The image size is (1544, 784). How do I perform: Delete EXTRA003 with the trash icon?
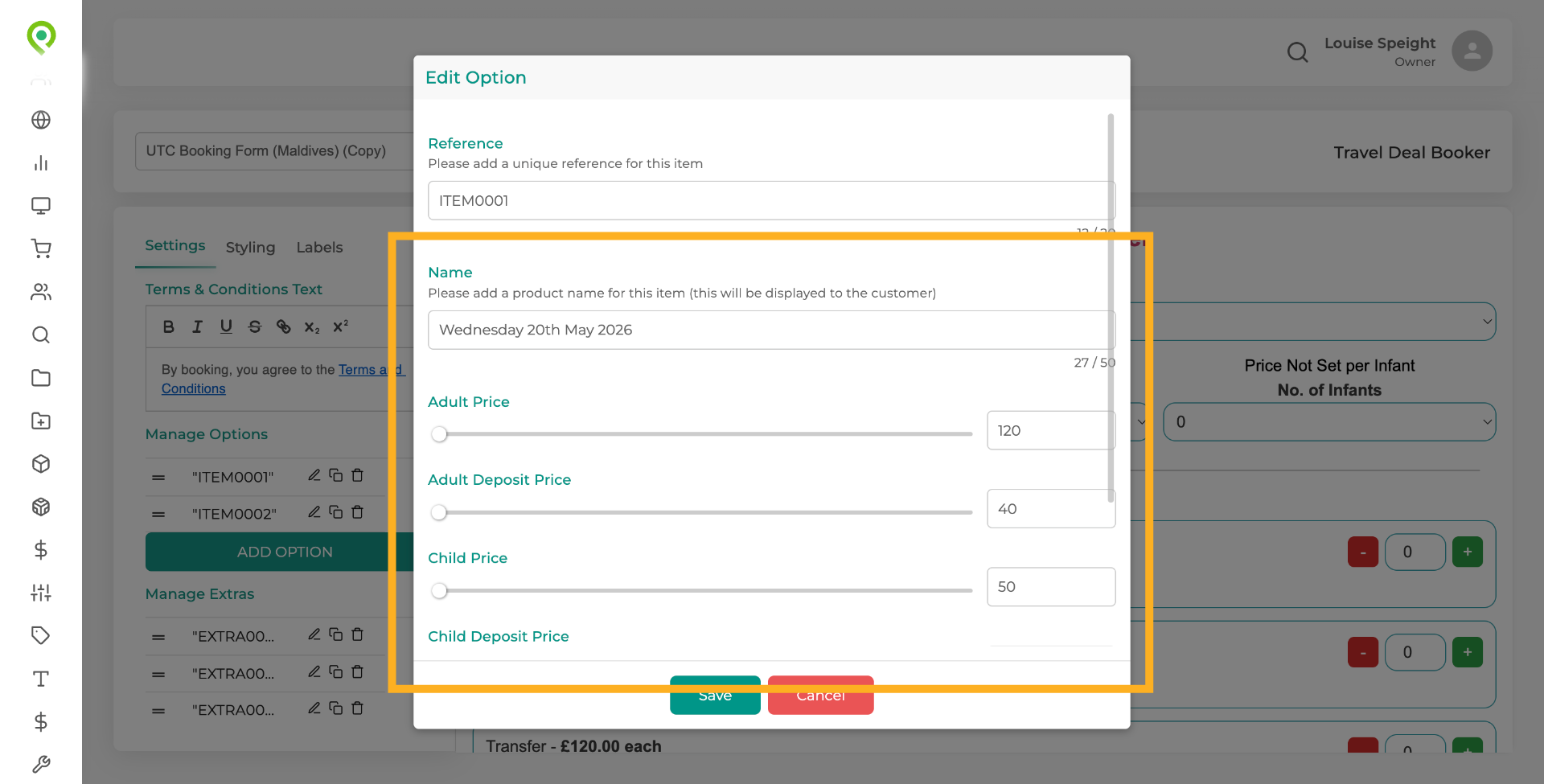(x=358, y=708)
